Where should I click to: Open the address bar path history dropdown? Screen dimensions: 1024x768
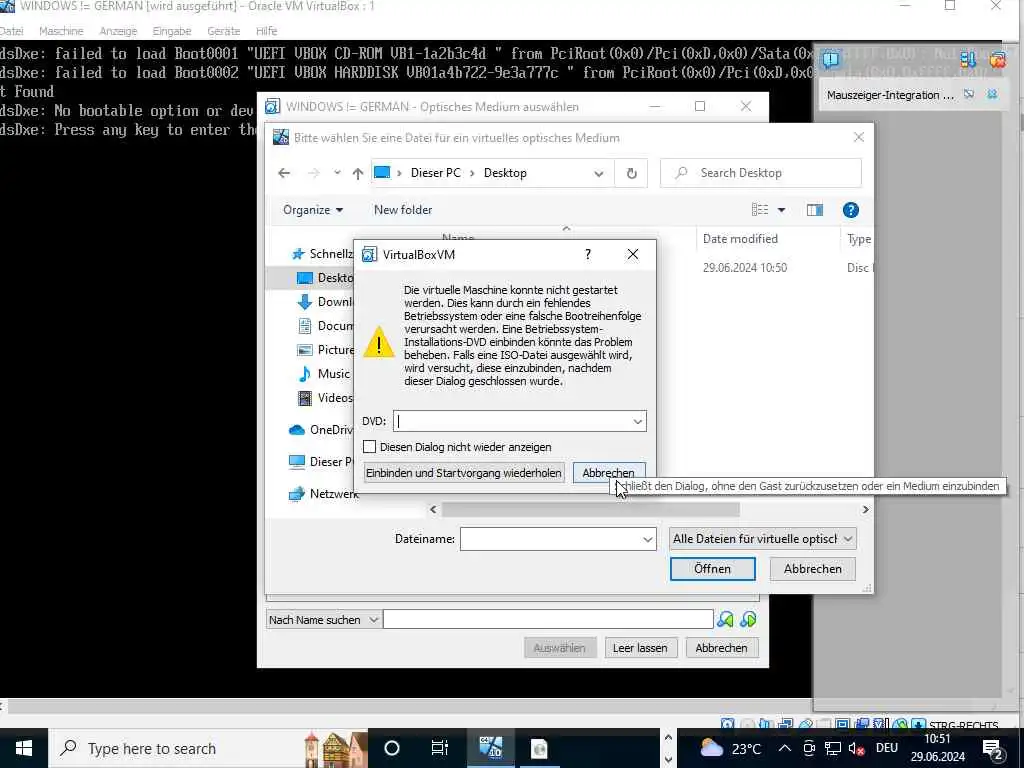point(599,173)
